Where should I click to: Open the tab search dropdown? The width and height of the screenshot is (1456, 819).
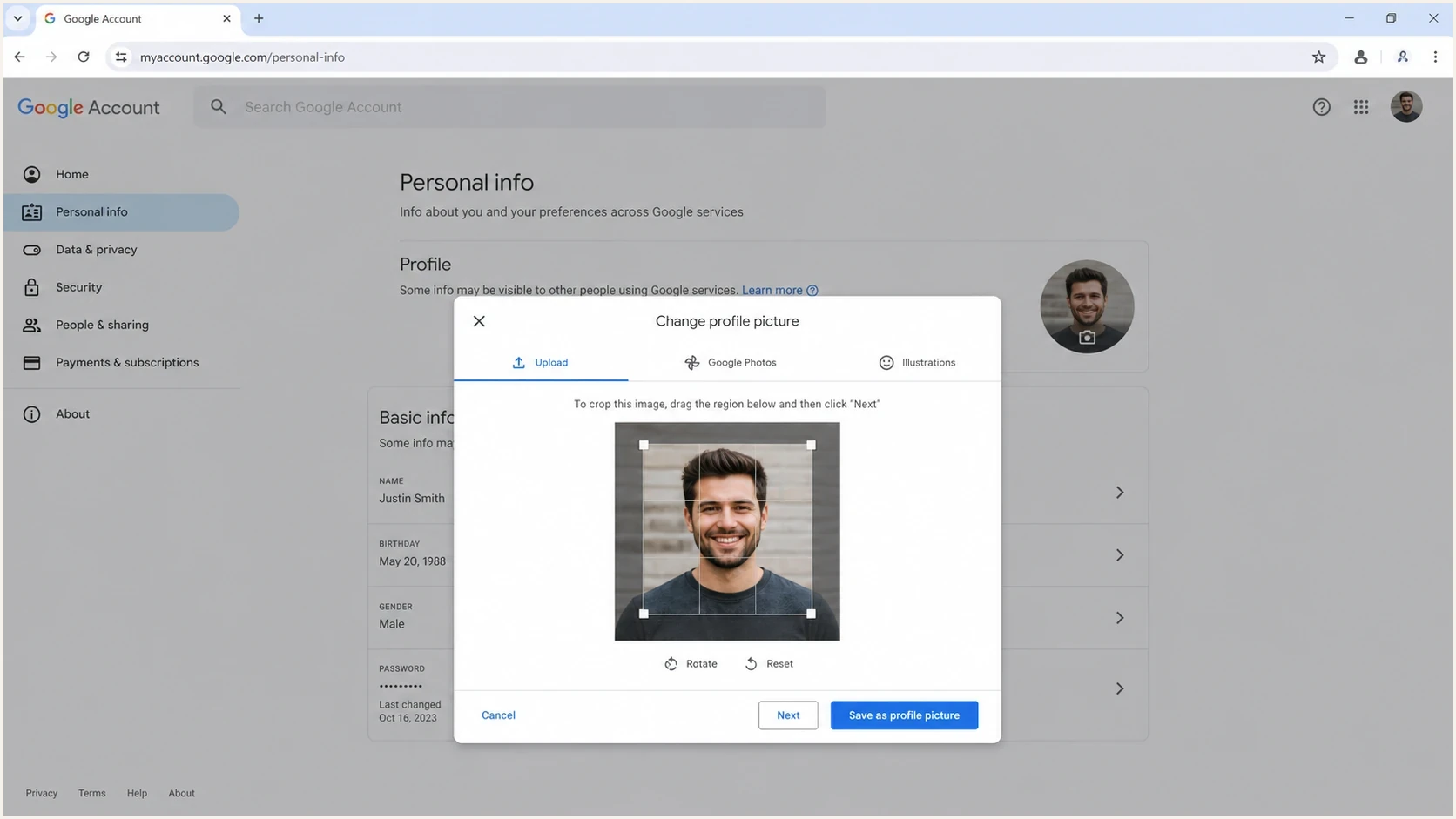coord(17,18)
